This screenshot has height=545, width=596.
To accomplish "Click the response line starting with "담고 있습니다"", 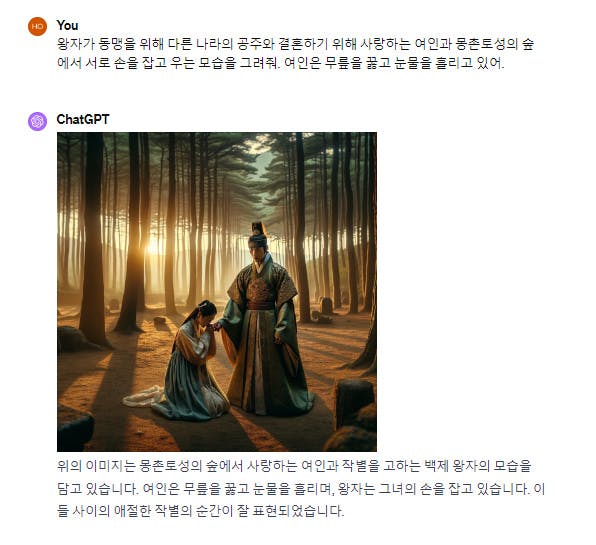I will [x=301, y=489].
